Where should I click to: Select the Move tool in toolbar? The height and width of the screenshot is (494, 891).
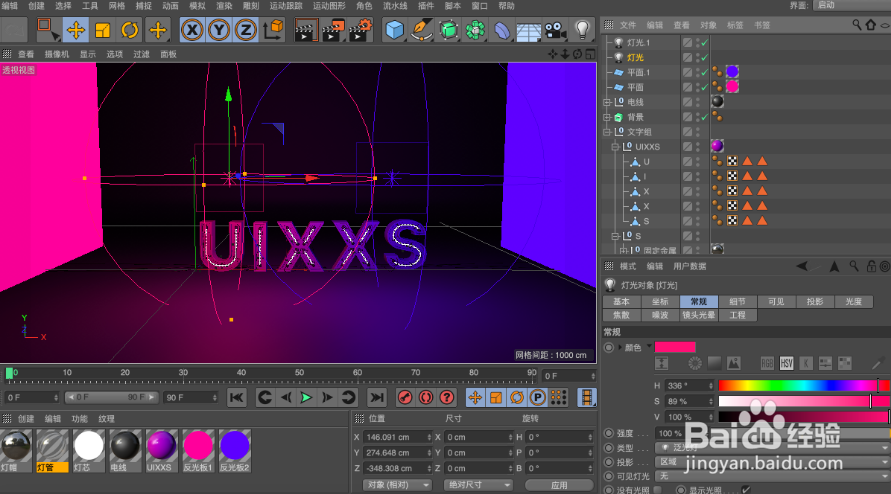75,30
